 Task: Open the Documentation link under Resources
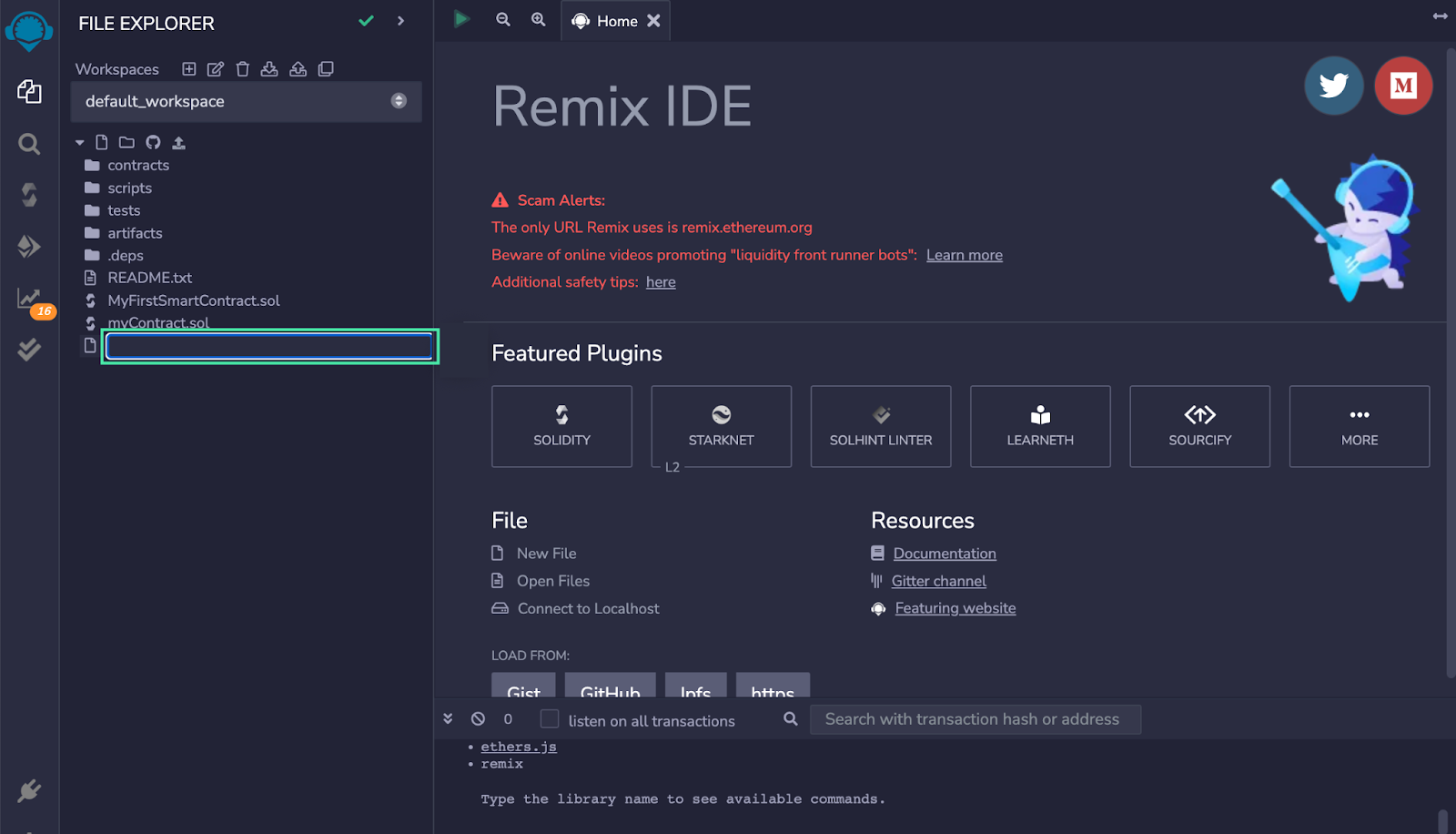click(944, 553)
